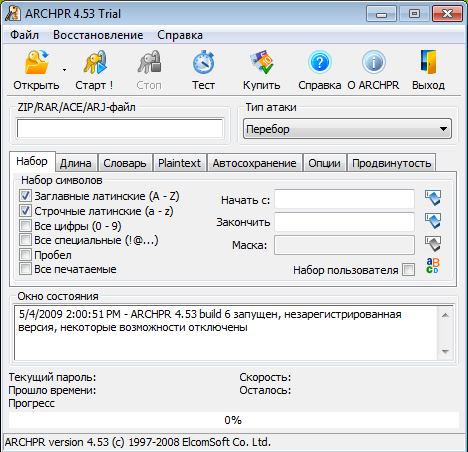Click the ZIP/RAR/ACE/ARJ-файл input field

click(120, 129)
